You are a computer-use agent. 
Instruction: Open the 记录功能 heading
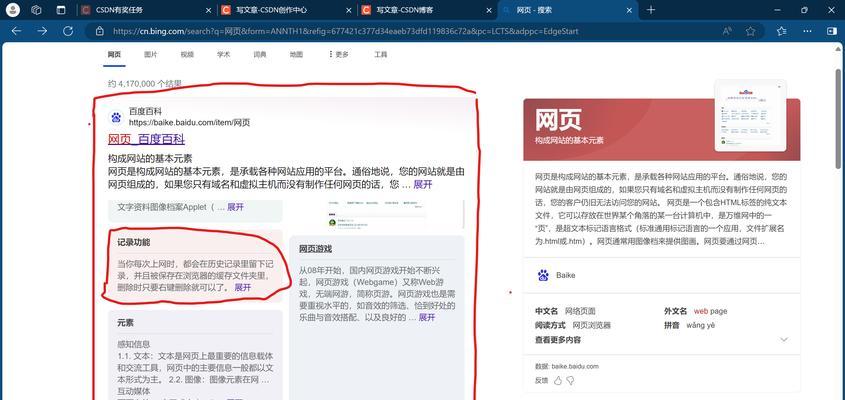(134, 243)
